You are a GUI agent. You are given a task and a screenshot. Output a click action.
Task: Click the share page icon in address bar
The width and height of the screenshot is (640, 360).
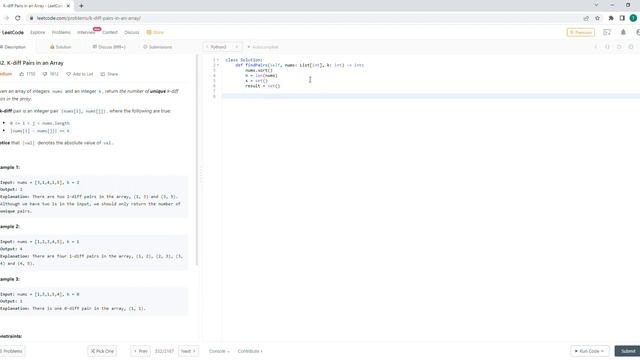586,18
